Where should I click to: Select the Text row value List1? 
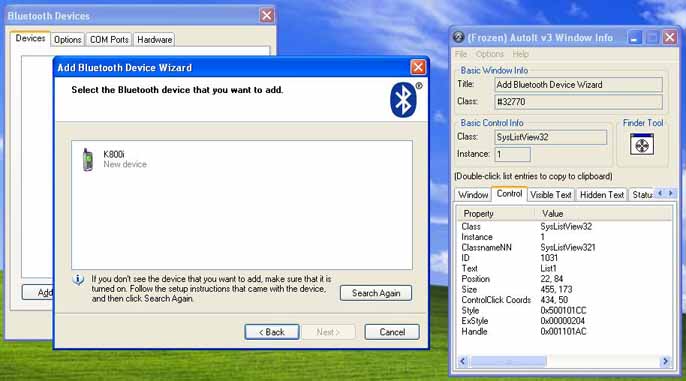(x=548, y=269)
